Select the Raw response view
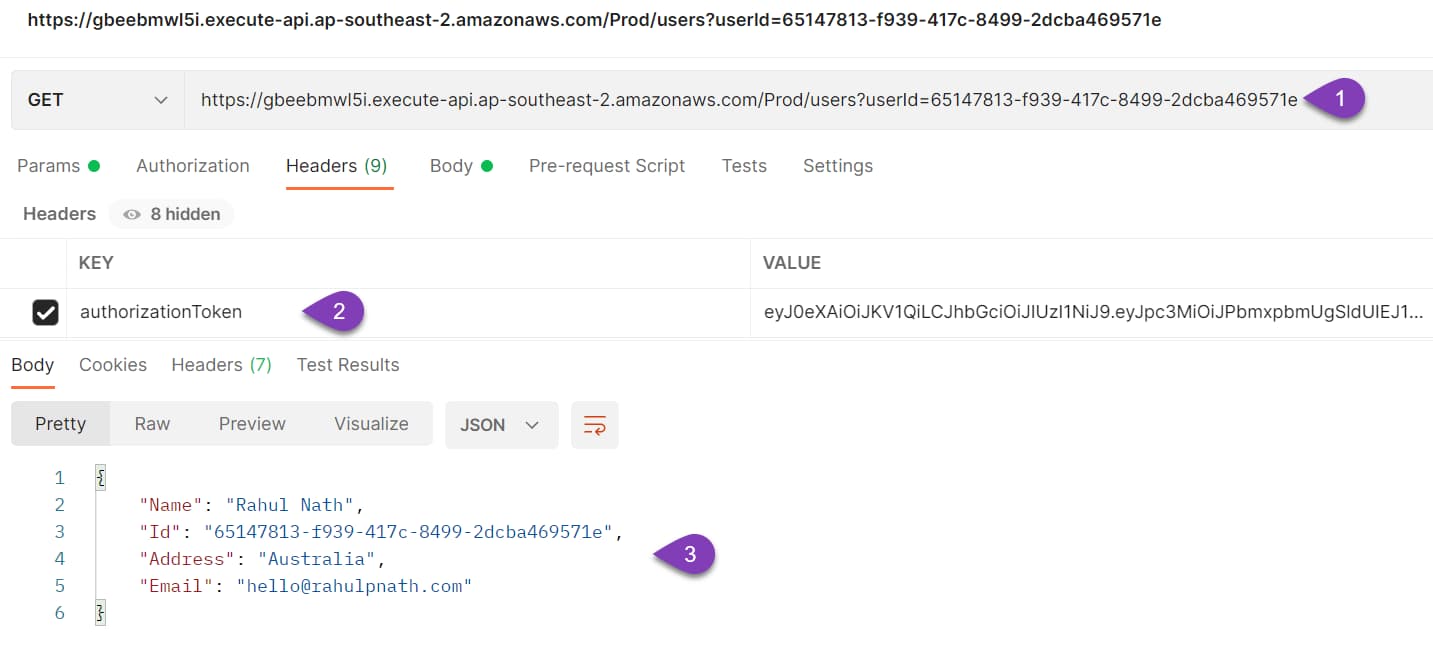Viewport: 1433px width, 647px height. click(151, 423)
